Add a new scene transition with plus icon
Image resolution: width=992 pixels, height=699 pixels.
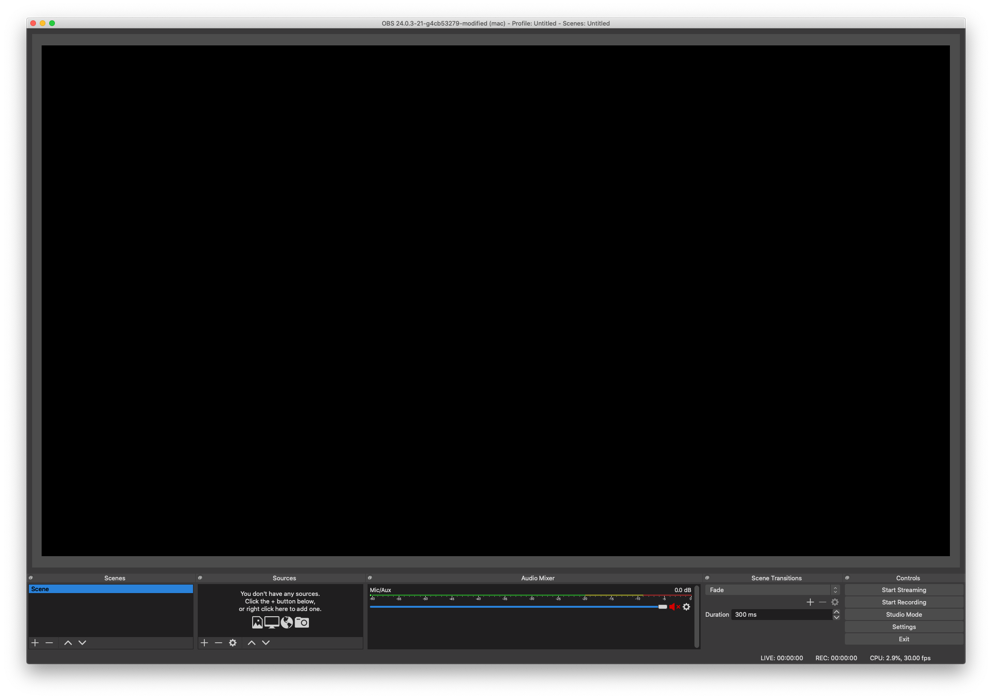click(810, 602)
